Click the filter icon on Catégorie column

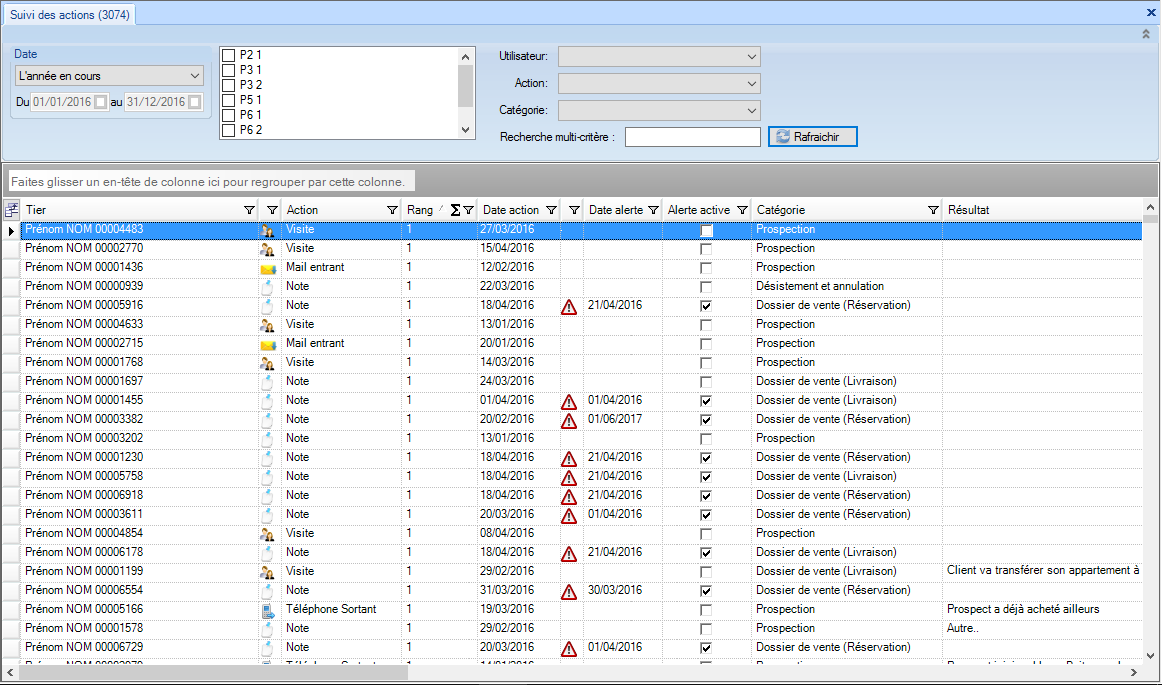[x=933, y=210]
